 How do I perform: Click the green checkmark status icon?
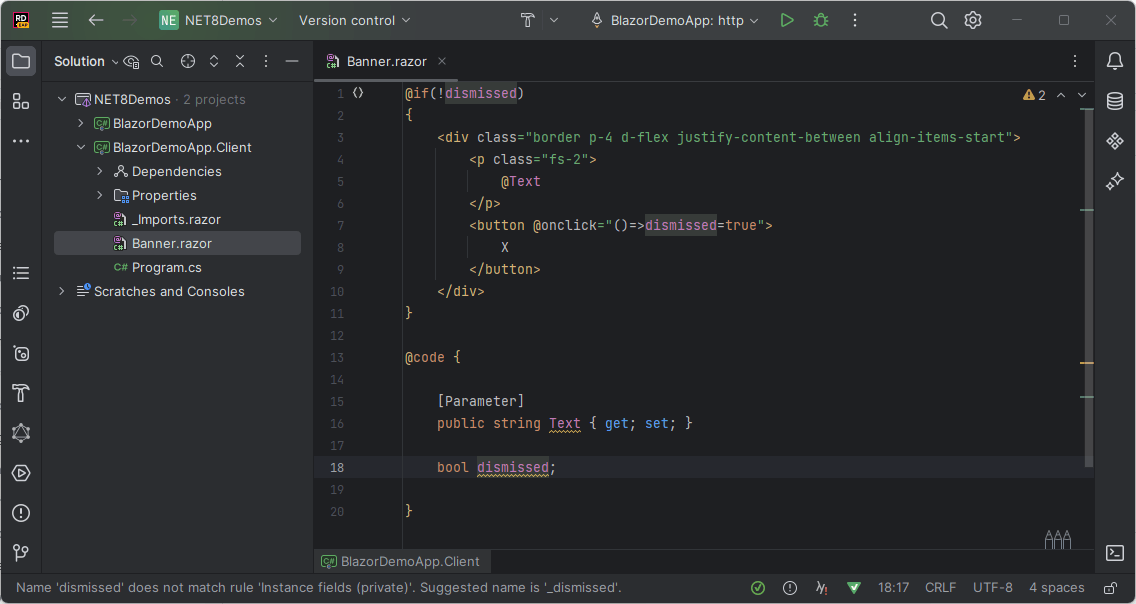point(758,587)
